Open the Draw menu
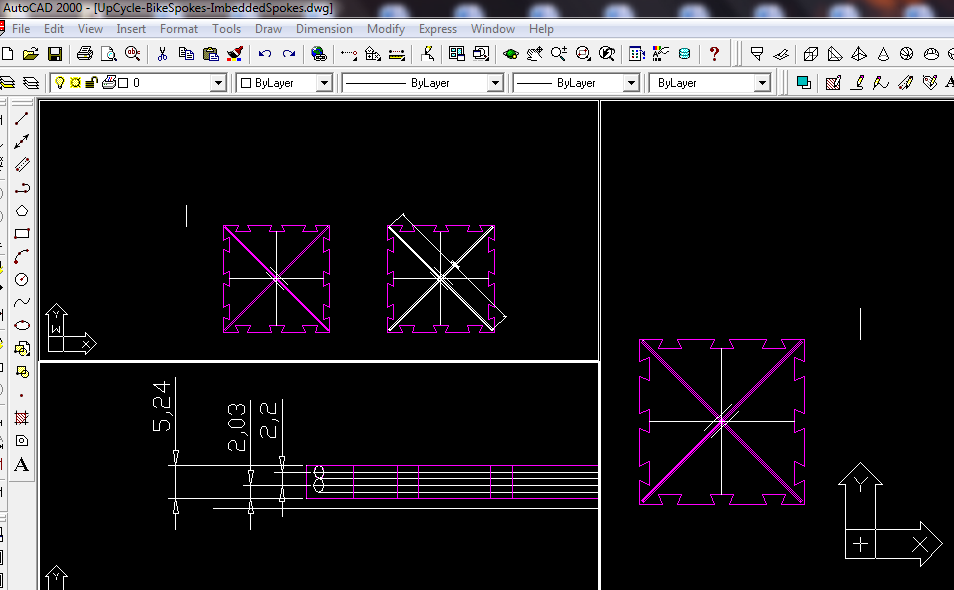 [268, 29]
